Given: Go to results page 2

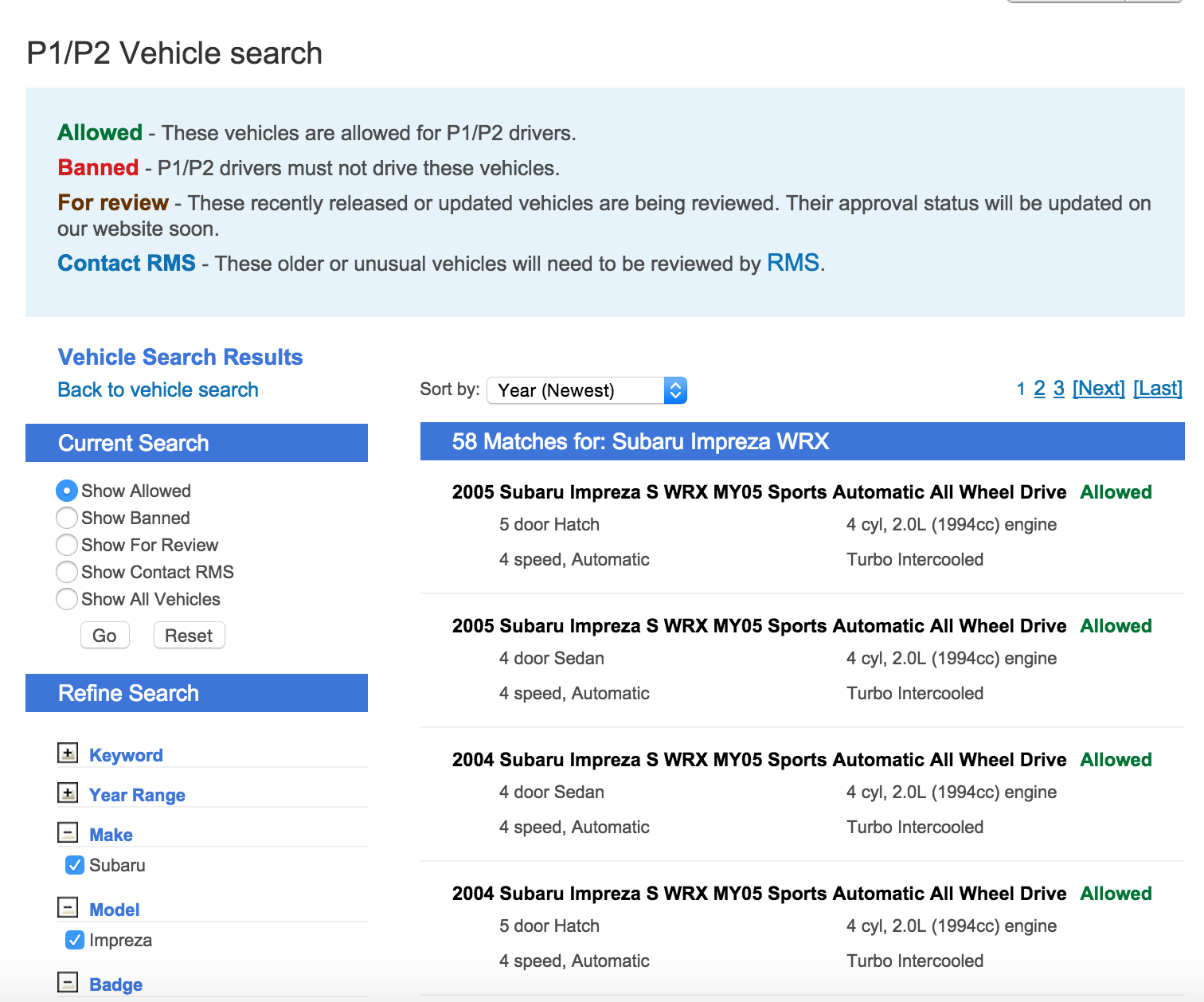Looking at the screenshot, I should tap(1039, 389).
